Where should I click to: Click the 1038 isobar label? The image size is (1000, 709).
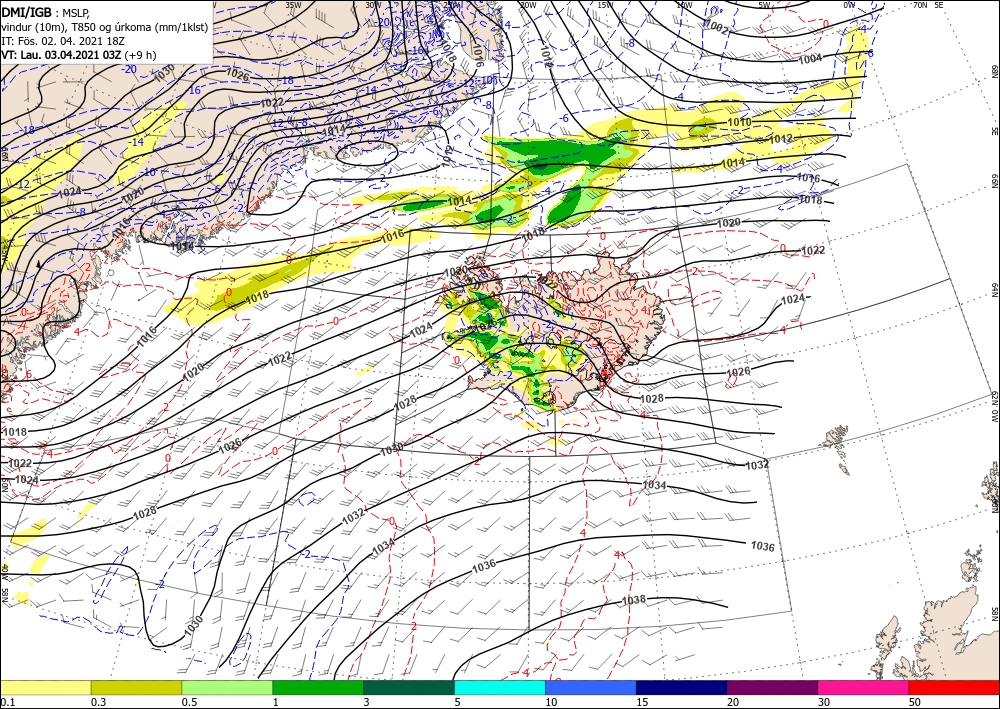(633, 600)
